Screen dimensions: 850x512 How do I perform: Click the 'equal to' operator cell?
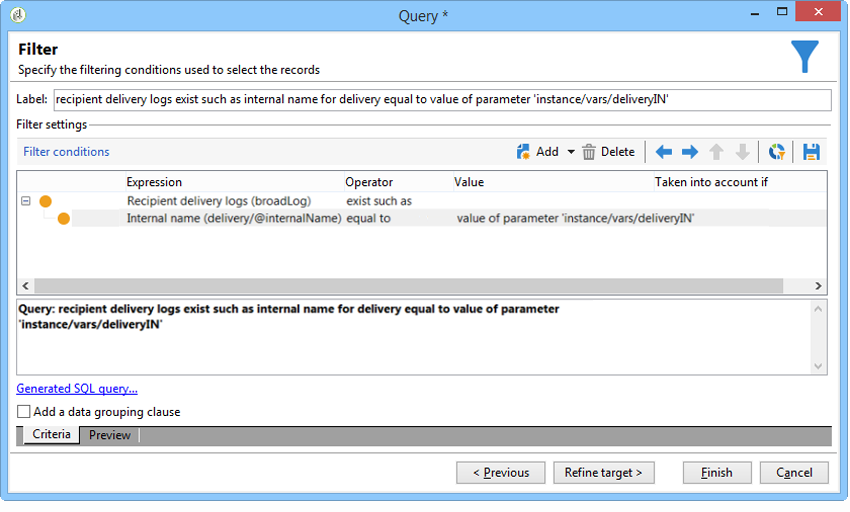pyautogui.click(x=369, y=219)
